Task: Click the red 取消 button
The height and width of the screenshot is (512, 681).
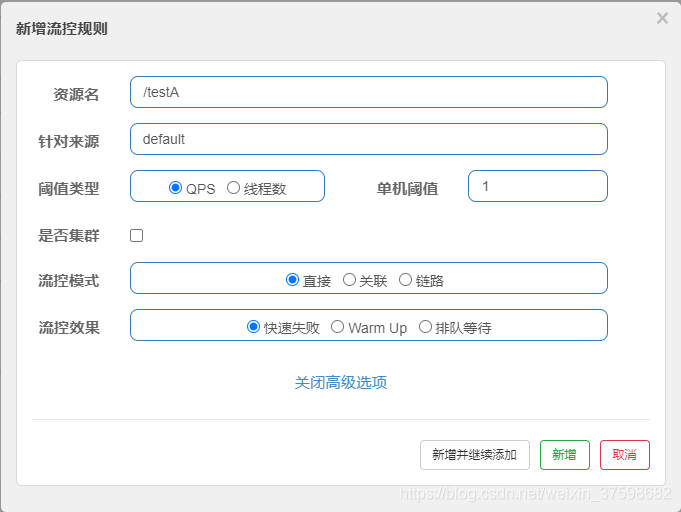Action: tap(625, 455)
